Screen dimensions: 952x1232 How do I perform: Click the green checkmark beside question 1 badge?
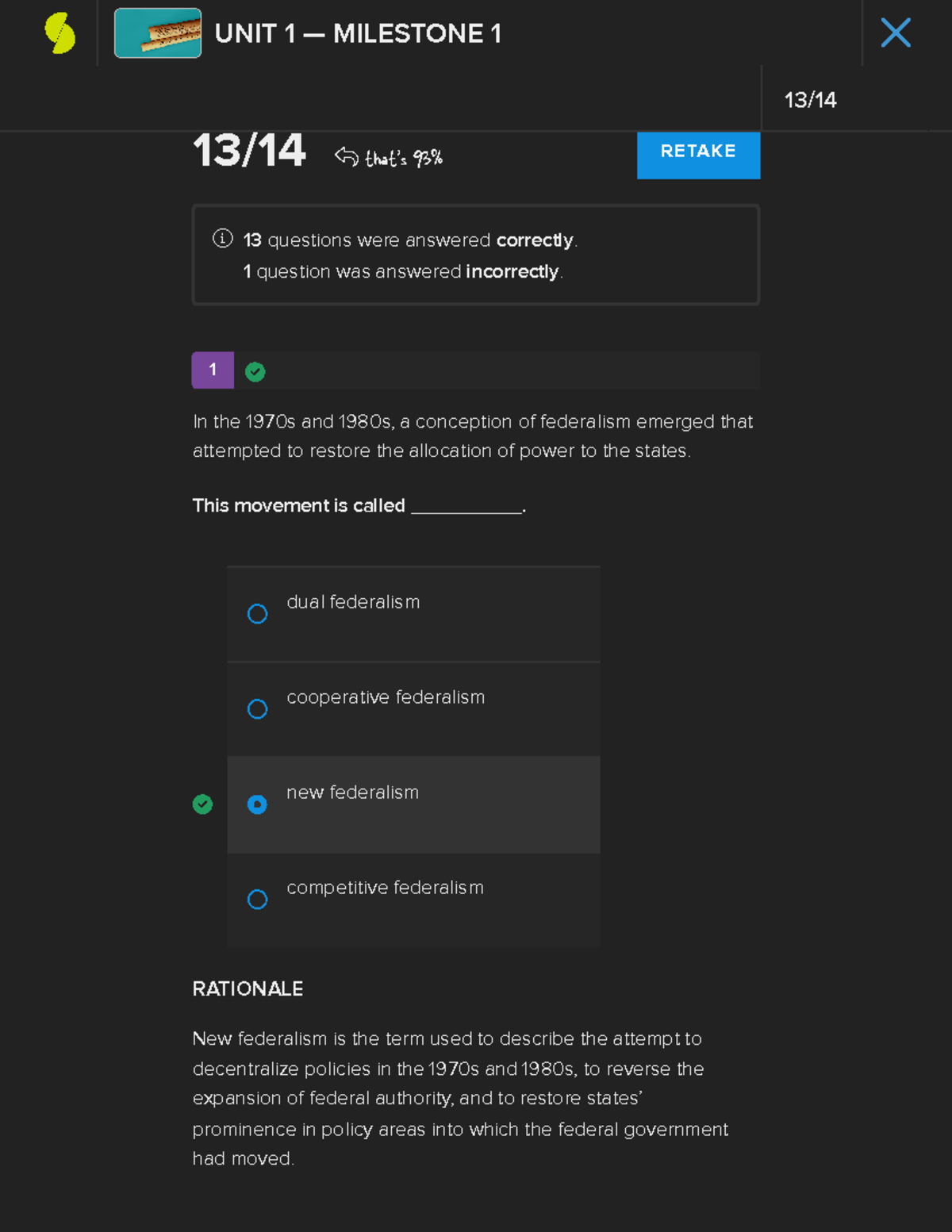(x=255, y=371)
